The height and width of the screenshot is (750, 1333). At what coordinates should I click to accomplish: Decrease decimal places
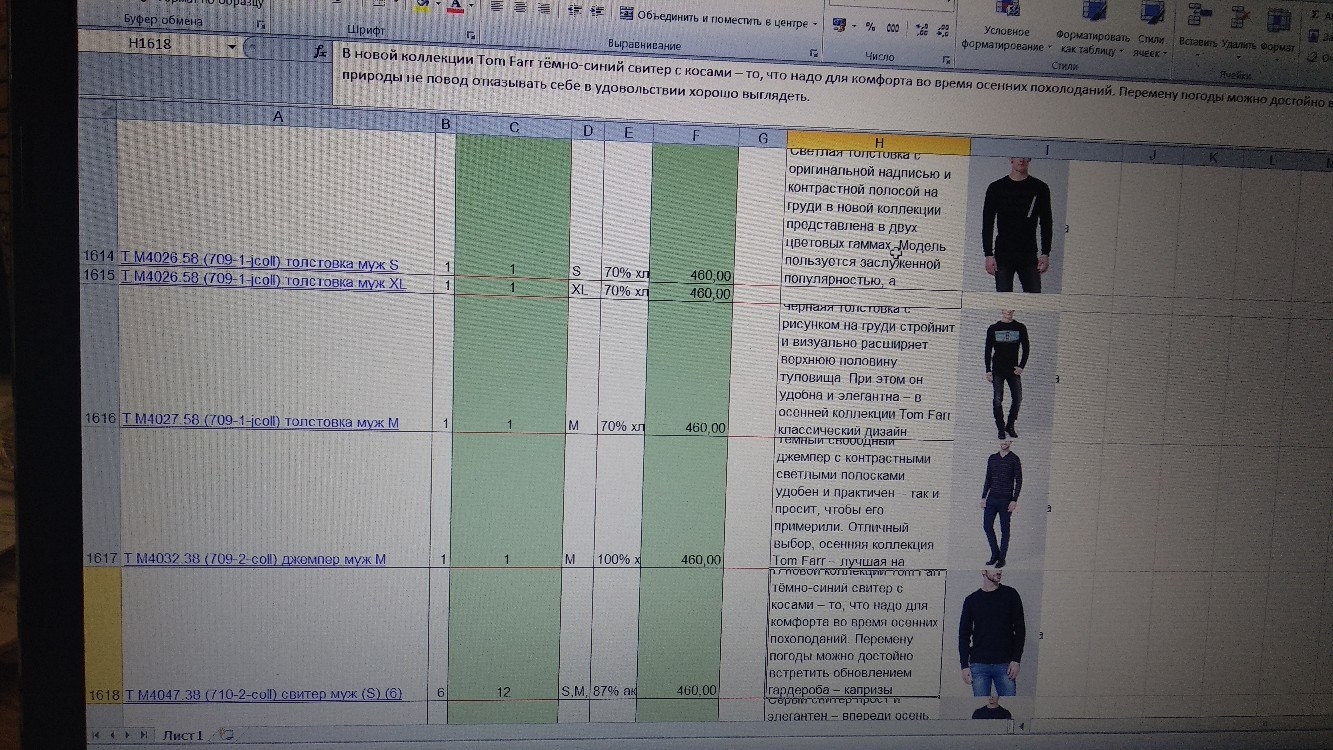(x=944, y=30)
